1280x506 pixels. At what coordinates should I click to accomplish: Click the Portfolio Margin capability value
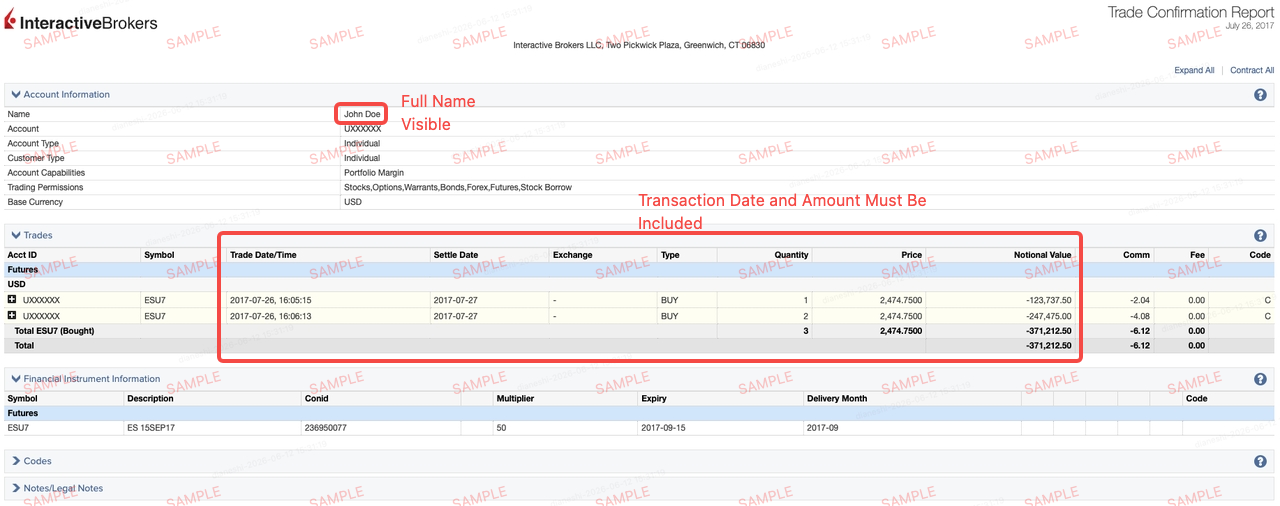[x=375, y=173]
